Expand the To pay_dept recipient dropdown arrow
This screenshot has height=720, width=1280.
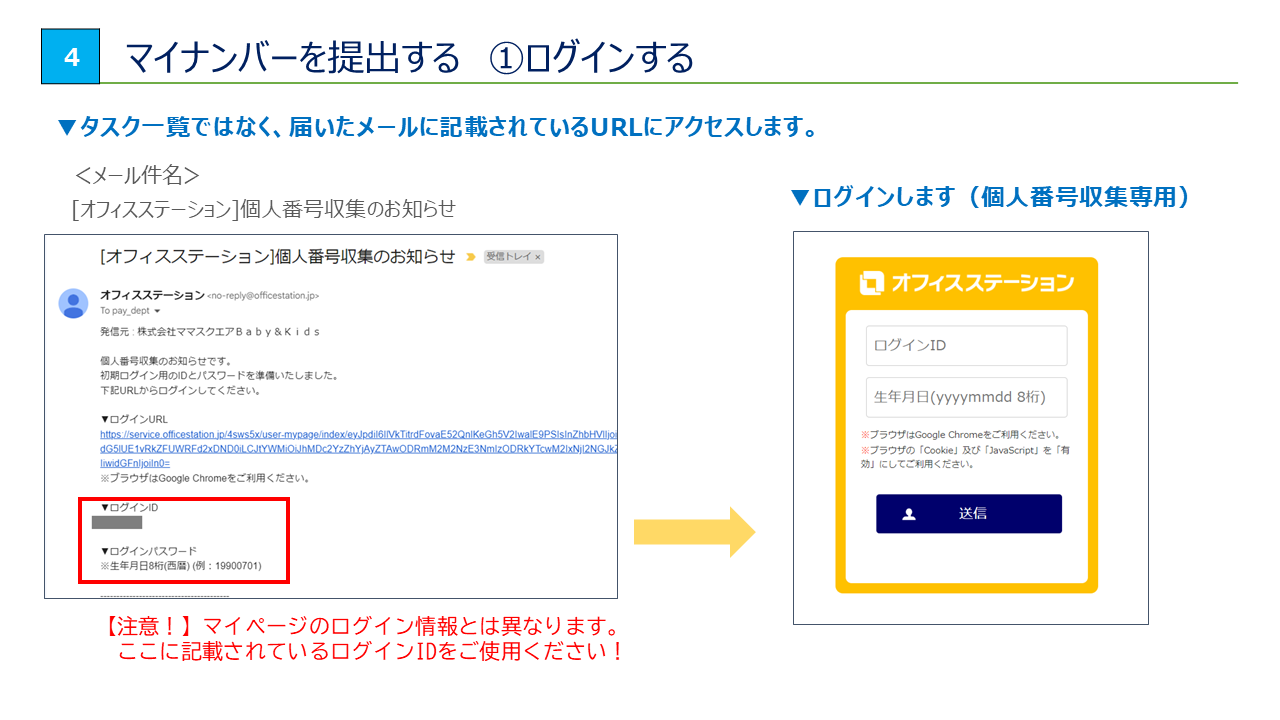tap(157, 311)
